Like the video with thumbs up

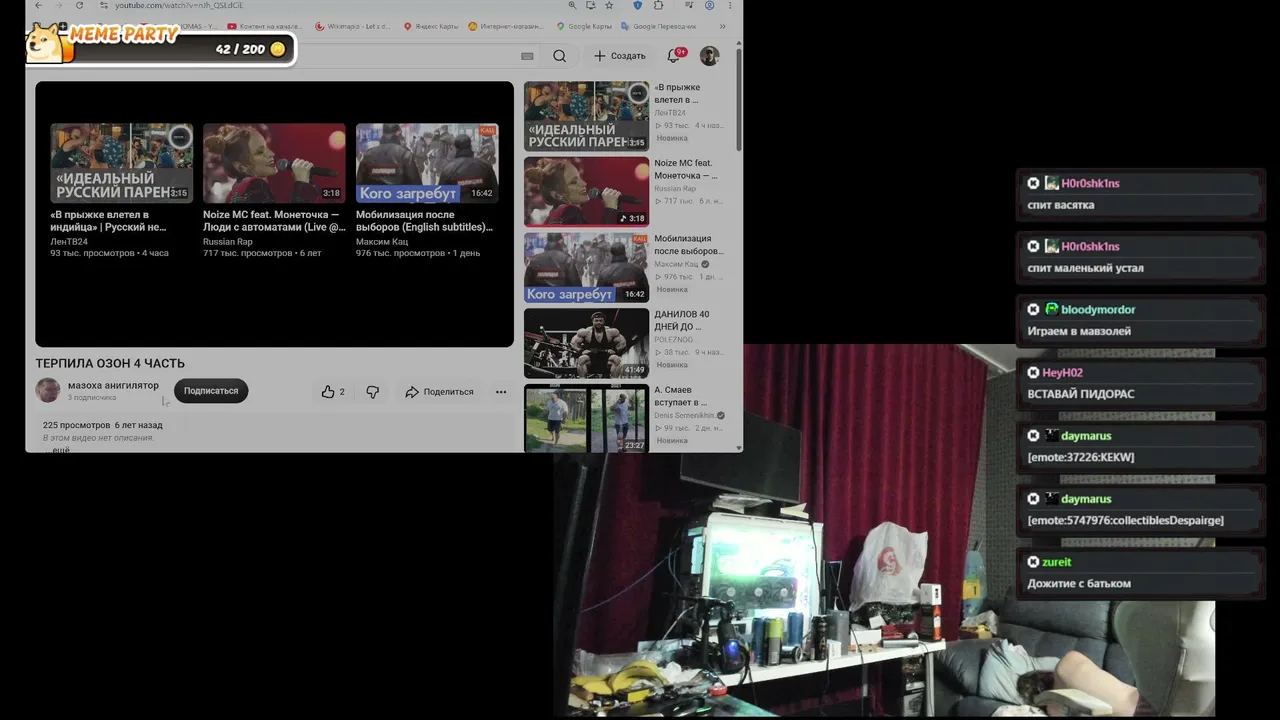pos(333,392)
